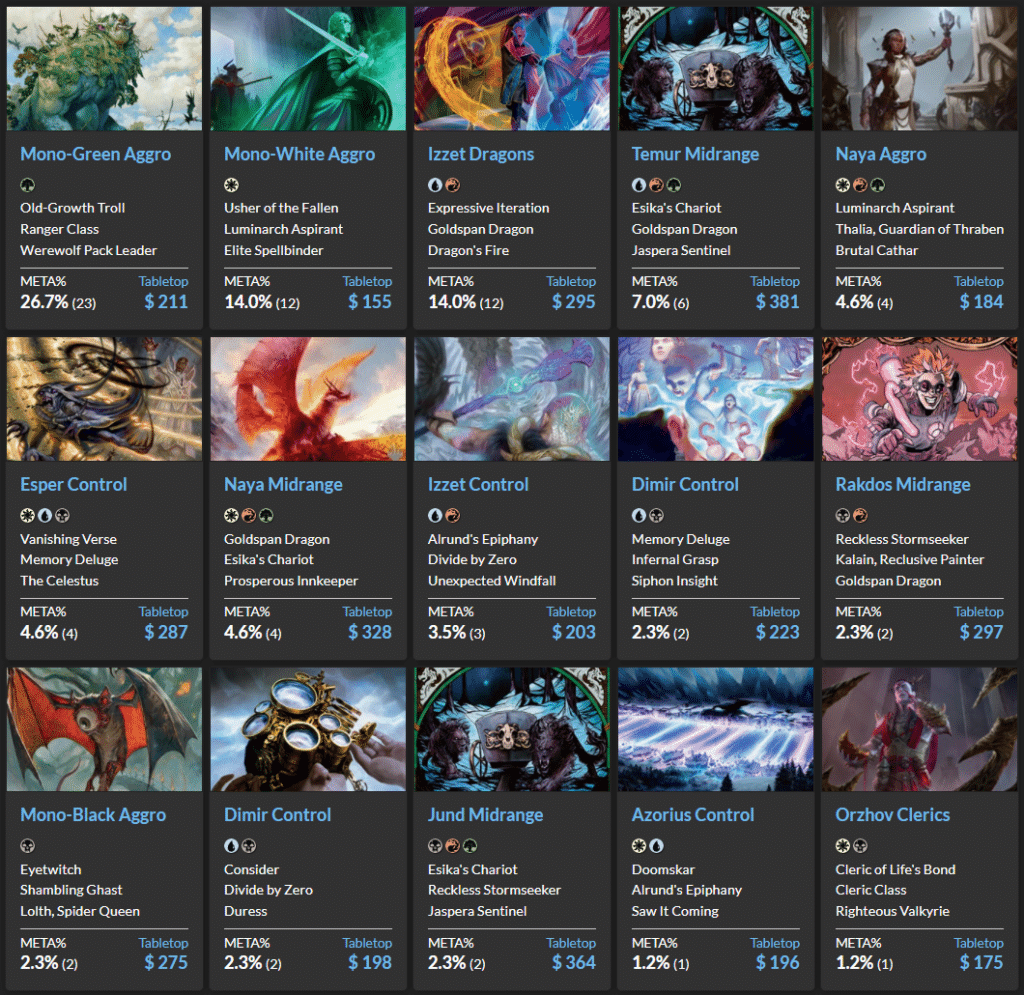
Task: Click the $381 Tabletop price for Temur Midrange
Action: (777, 301)
